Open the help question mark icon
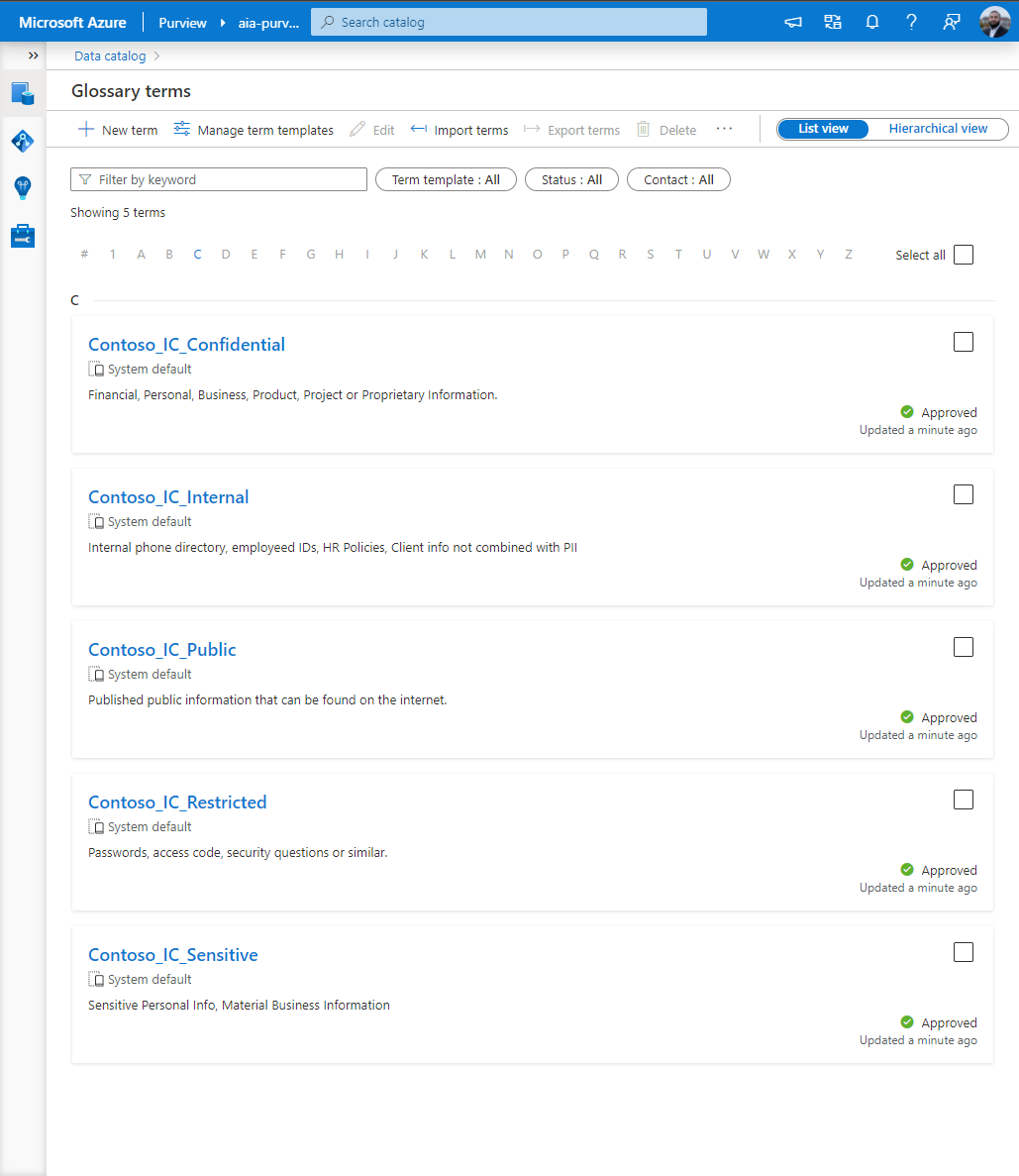This screenshot has height=1176, width=1019. click(x=911, y=23)
